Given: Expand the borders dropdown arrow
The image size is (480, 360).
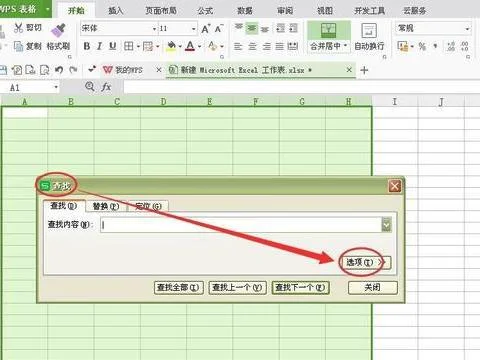Looking at the screenshot, I should [138, 46].
